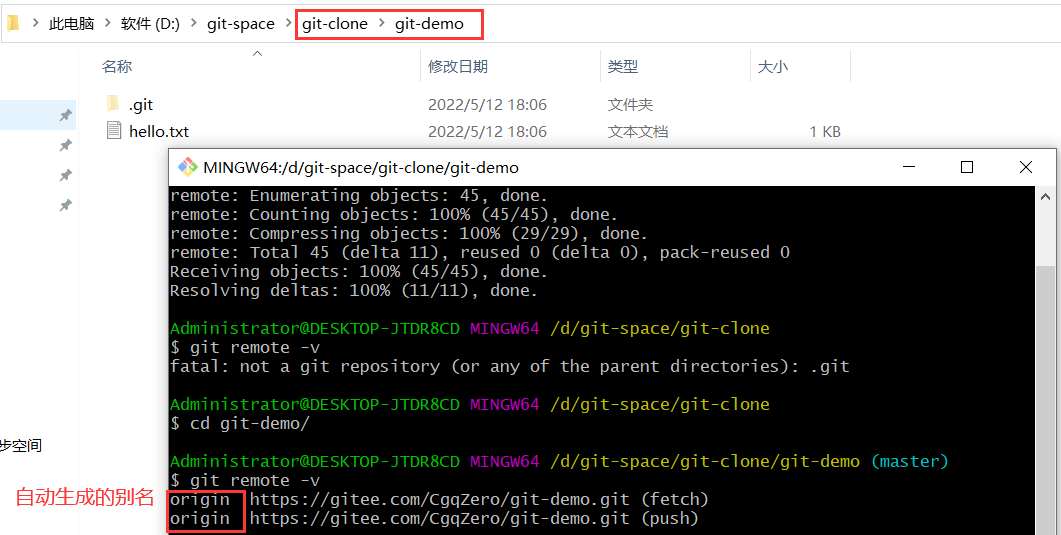Click (master) branch label in prompt
Image resolution: width=1061 pixels, height=535 pixels.
[909, 462]
